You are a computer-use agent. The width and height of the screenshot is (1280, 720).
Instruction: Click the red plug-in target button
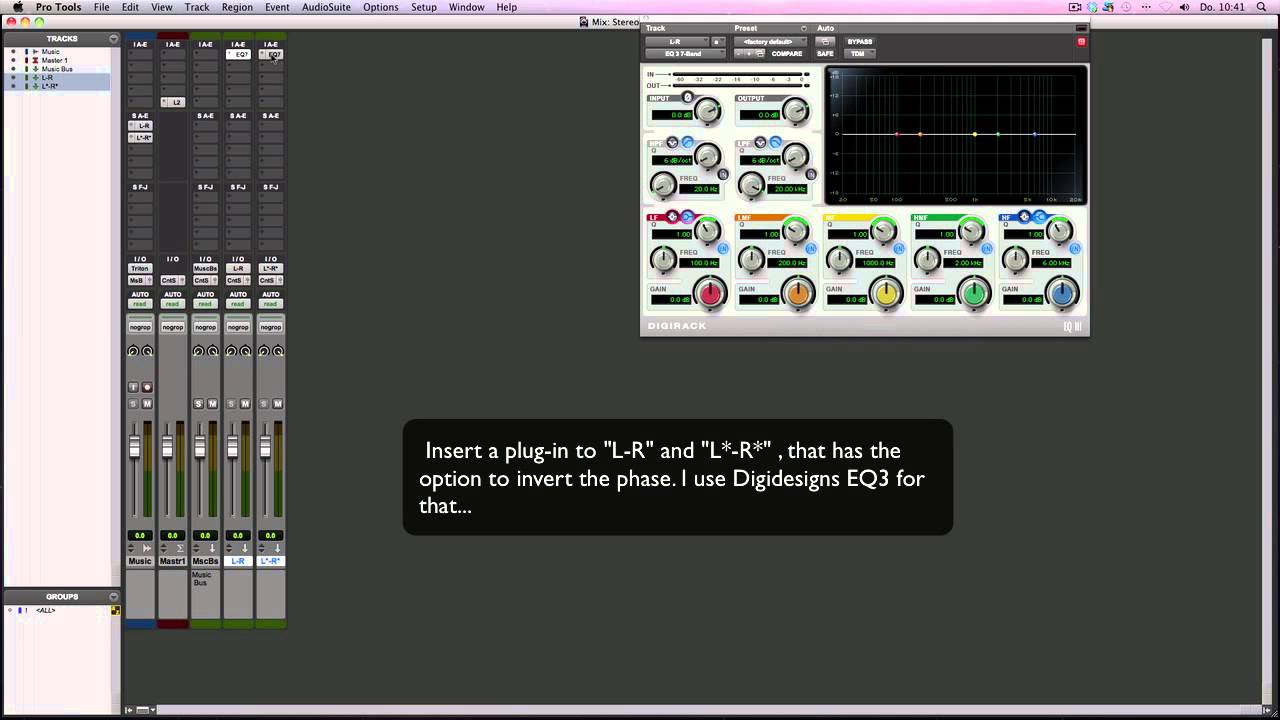[x=1081, y=41]
